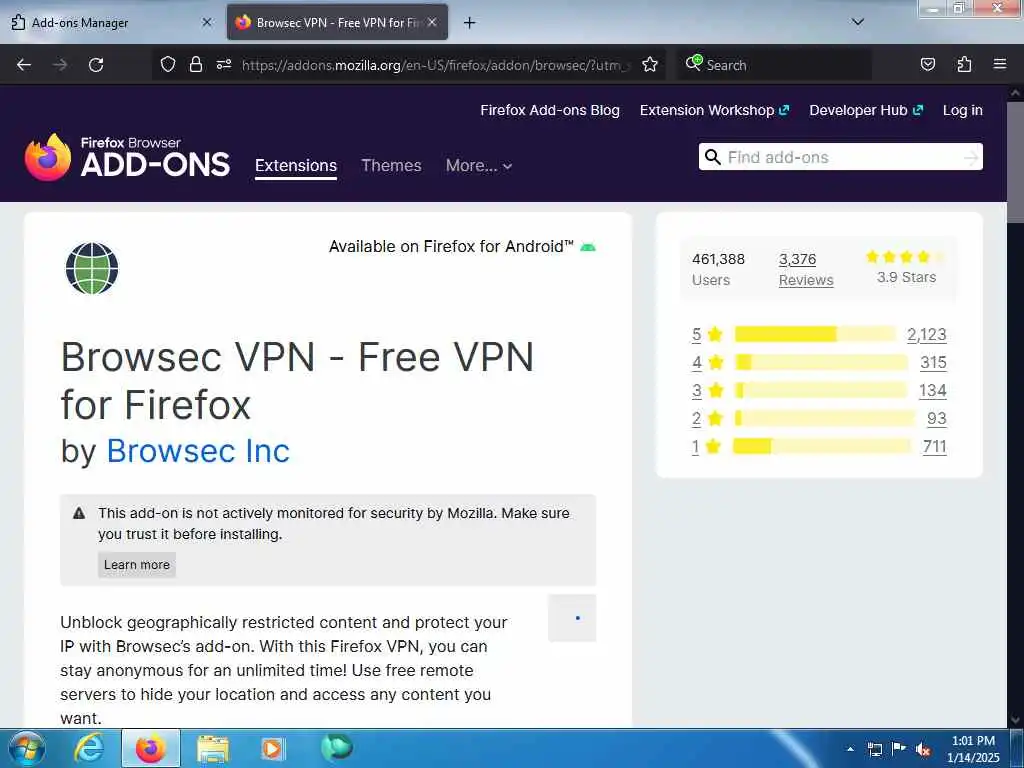The image size is (1024, 768).
Task: Open a new tab with the plus button
Action: click(469, 23)
